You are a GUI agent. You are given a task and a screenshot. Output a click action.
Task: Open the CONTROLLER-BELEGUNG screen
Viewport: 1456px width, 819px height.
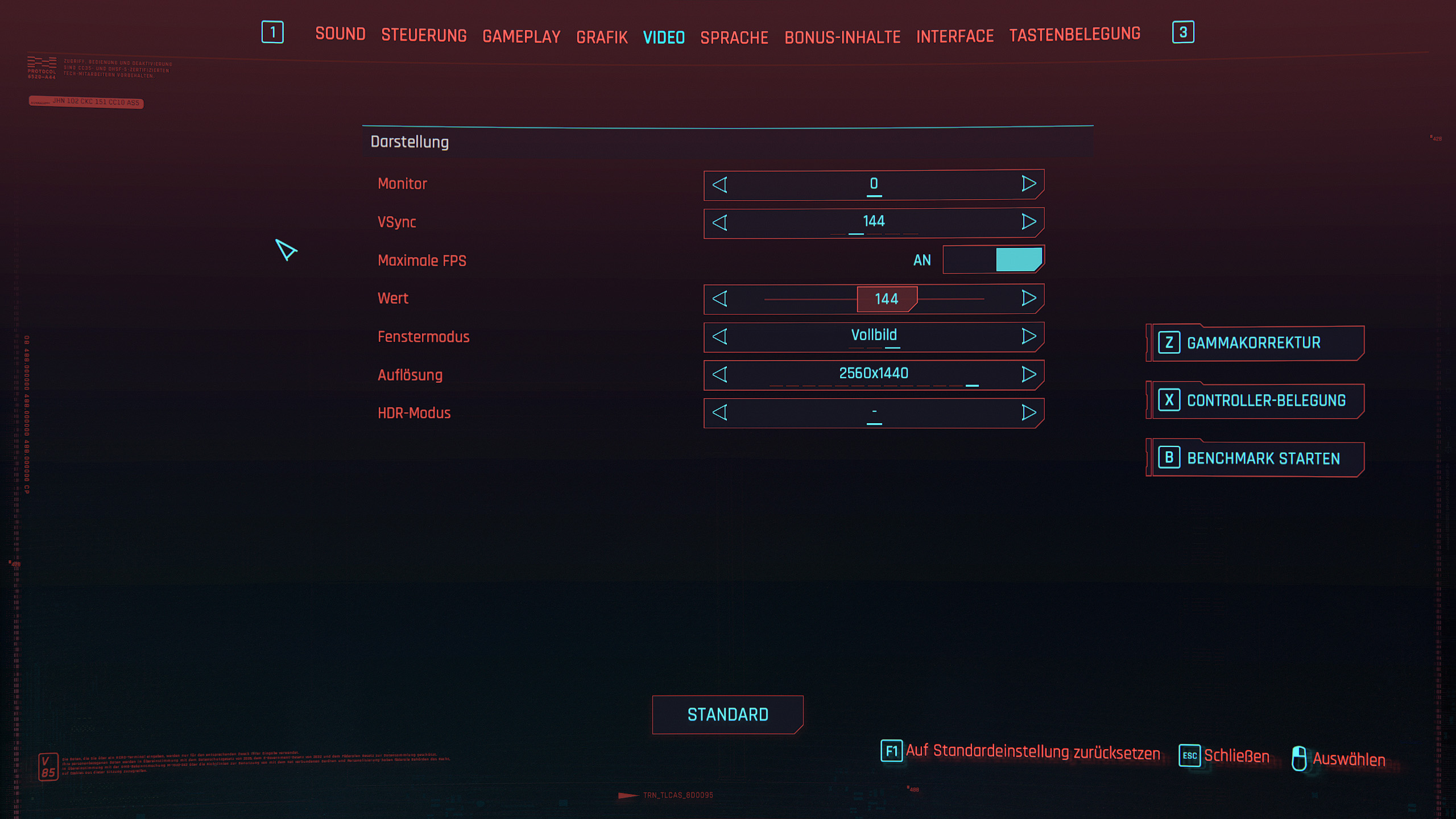pos(1255,400)
